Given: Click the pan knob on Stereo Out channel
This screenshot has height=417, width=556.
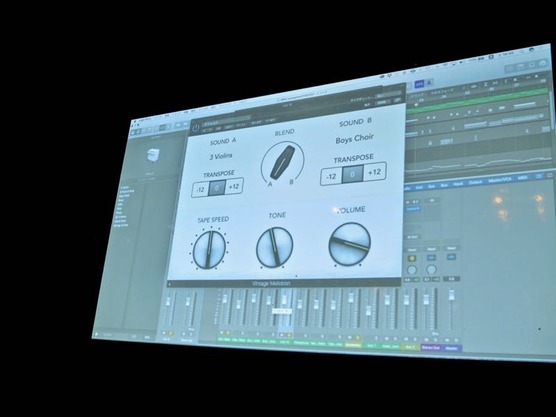Looking at the screenshot, I should click(431, 269).
